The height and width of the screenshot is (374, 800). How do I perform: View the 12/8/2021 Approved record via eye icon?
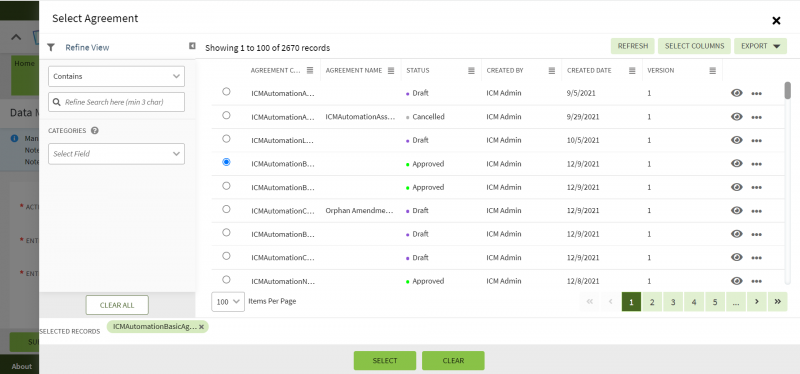(x=736, y=281)
